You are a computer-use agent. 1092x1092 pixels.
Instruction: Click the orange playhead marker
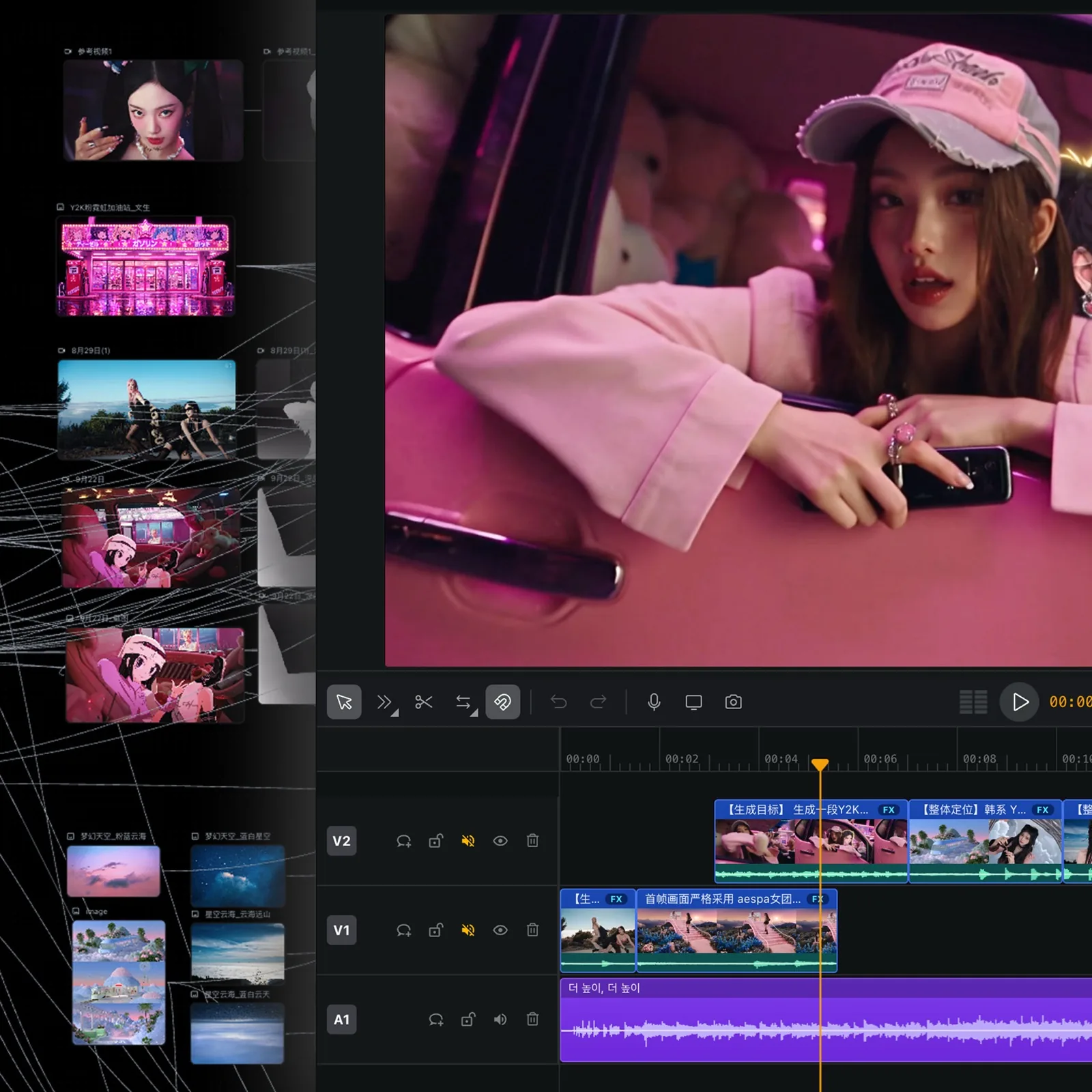(820, 764)
